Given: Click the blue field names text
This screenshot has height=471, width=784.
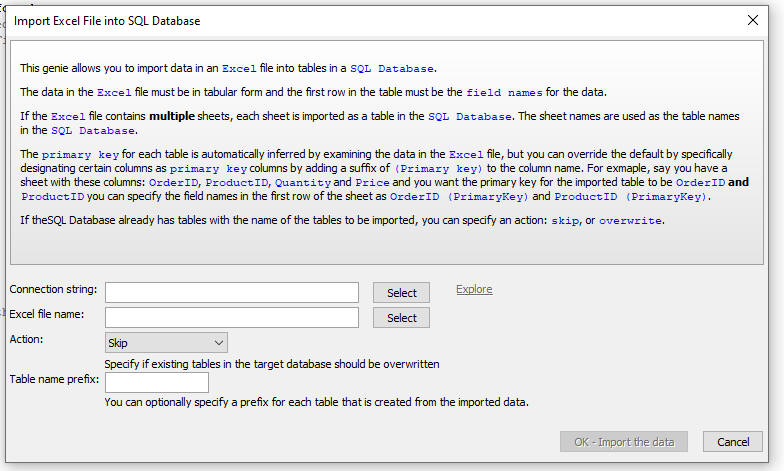Looking at the screenshot, I should click(504, 92).
